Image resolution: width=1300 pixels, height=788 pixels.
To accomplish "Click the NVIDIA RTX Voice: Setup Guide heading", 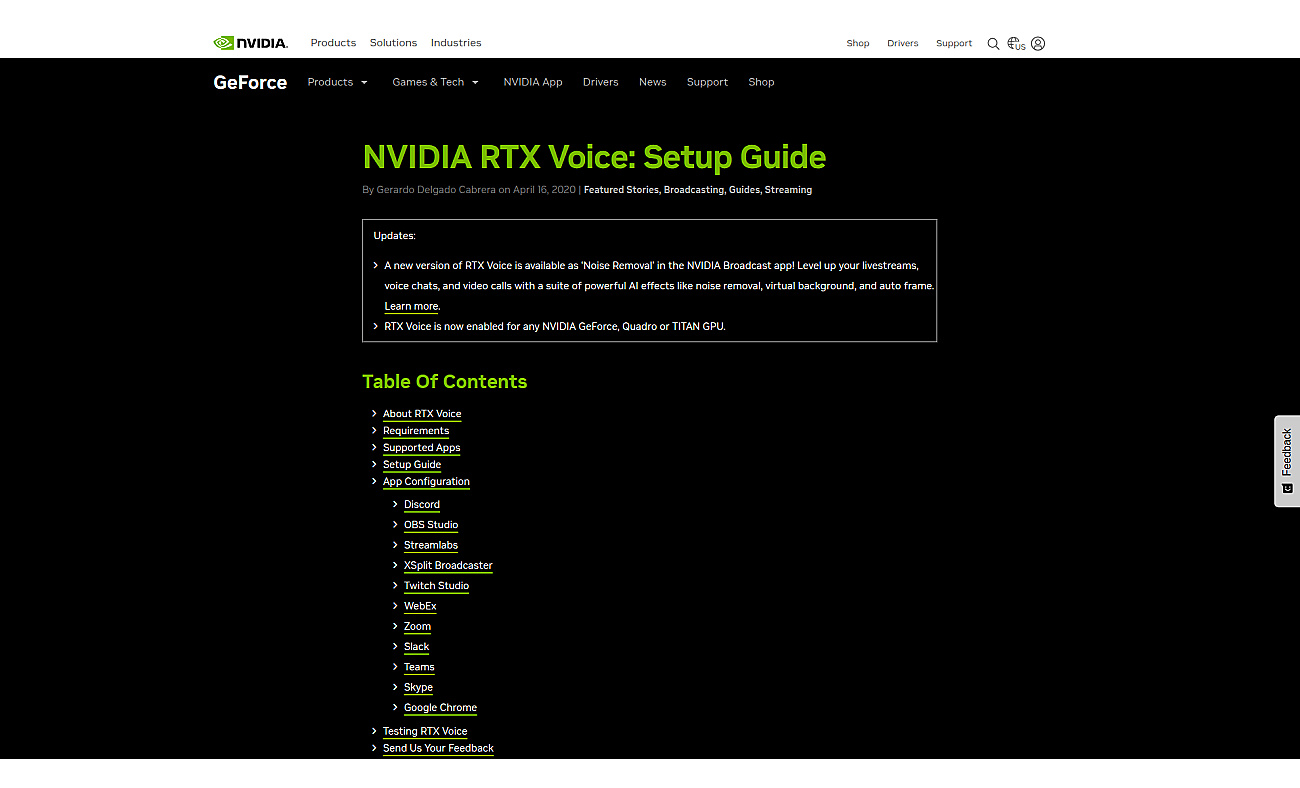I will tap(594, 157).
